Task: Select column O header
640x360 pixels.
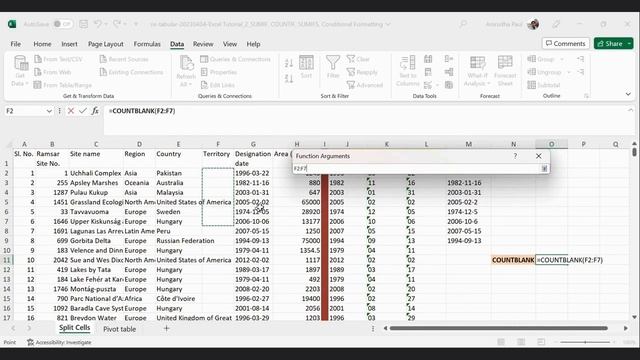Action: point(551,144)
